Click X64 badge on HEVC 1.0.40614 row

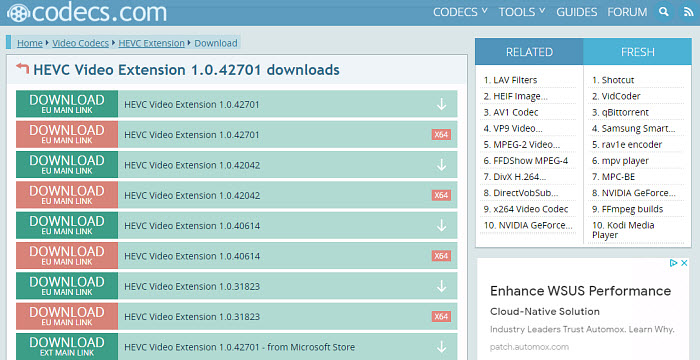(x=441, y=256)
